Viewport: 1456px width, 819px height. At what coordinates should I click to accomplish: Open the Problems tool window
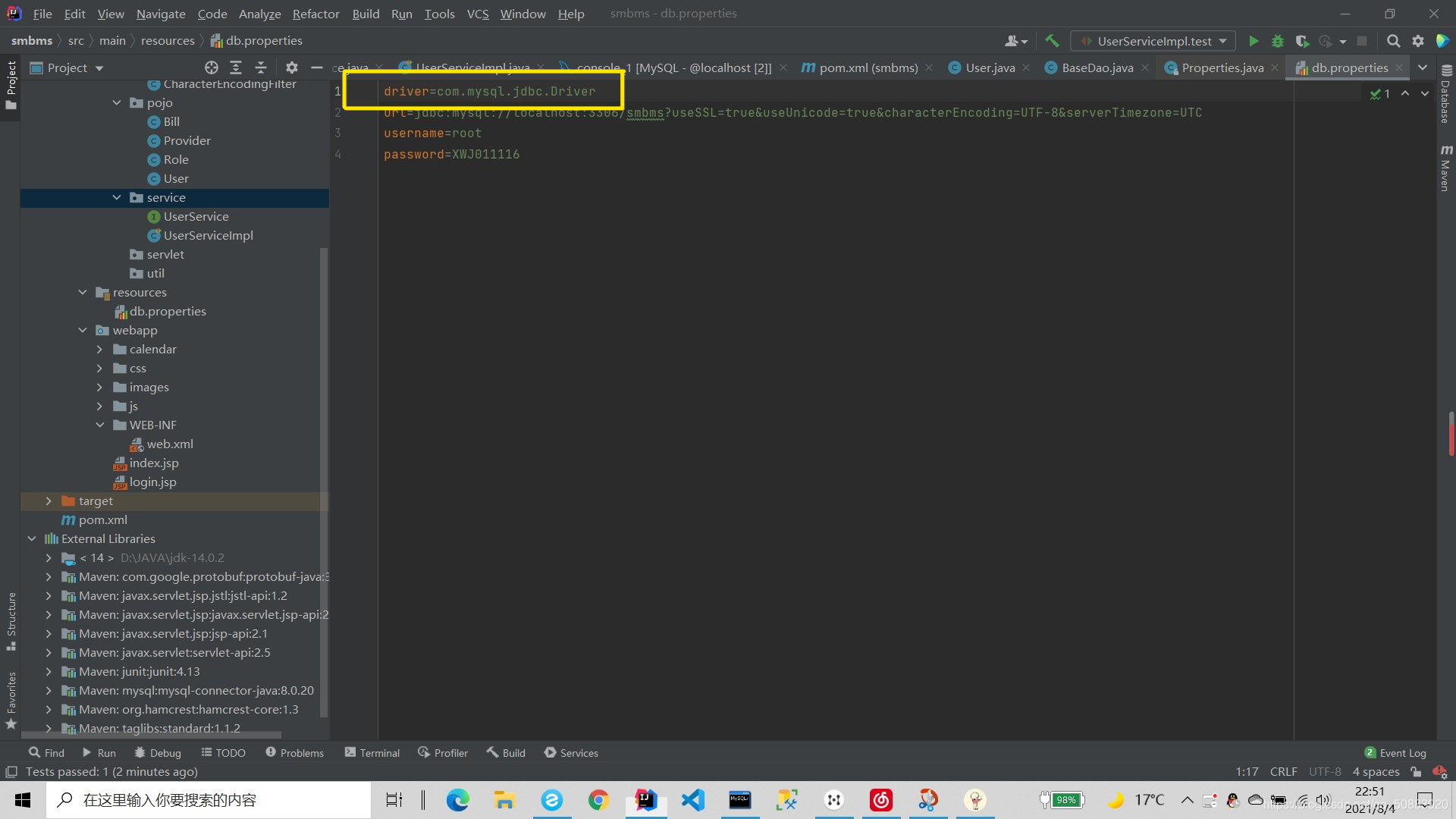pos(294,752)
